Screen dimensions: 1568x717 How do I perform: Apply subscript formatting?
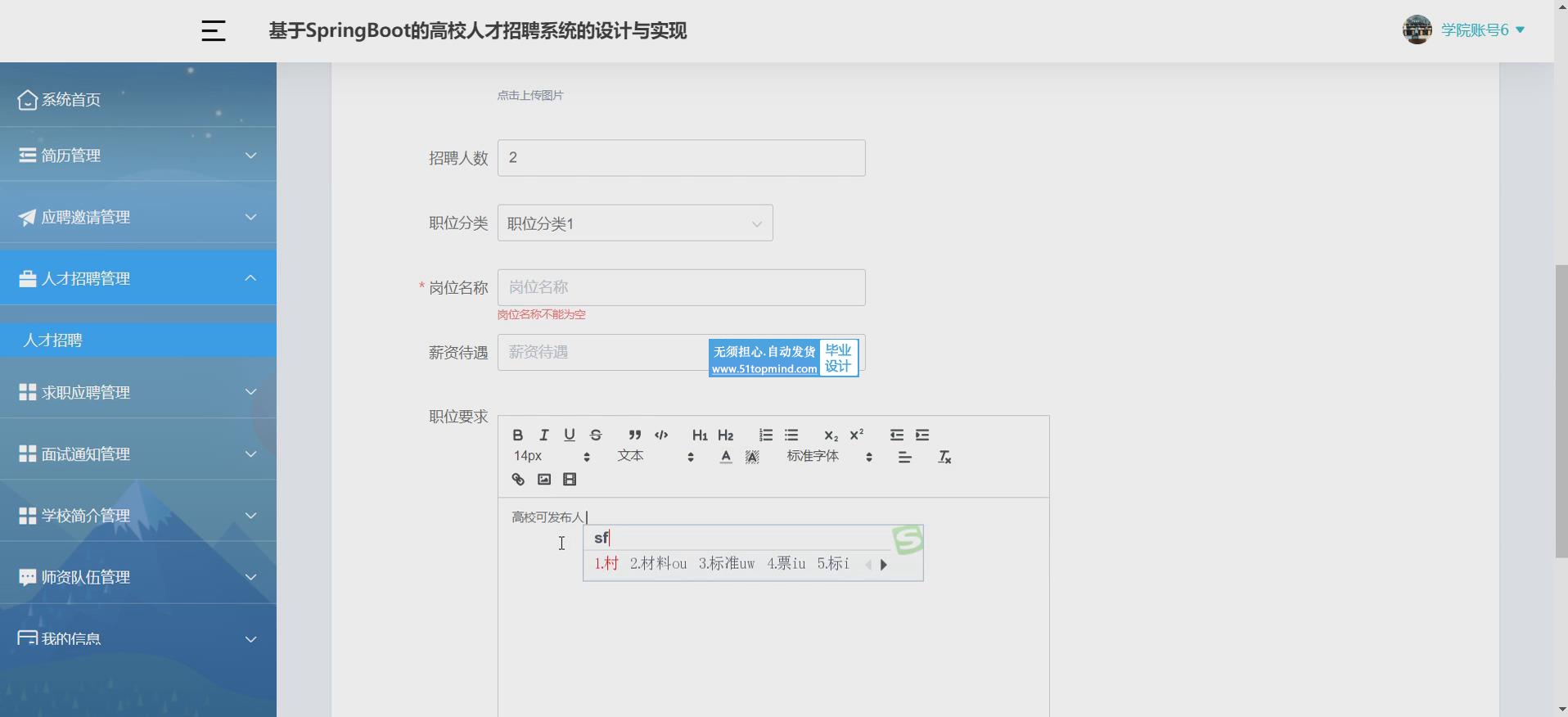[831, 435]
